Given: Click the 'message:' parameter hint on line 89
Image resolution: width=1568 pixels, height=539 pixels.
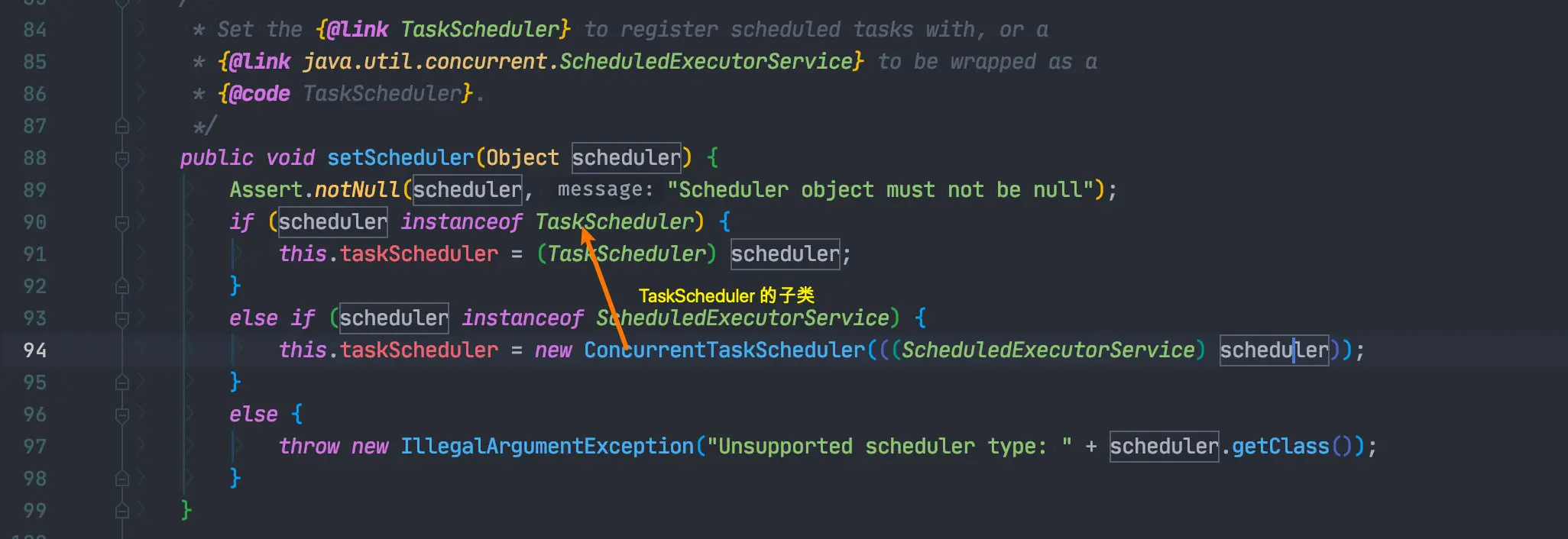Looking at the screenshot, I should (x=605, y=189).
